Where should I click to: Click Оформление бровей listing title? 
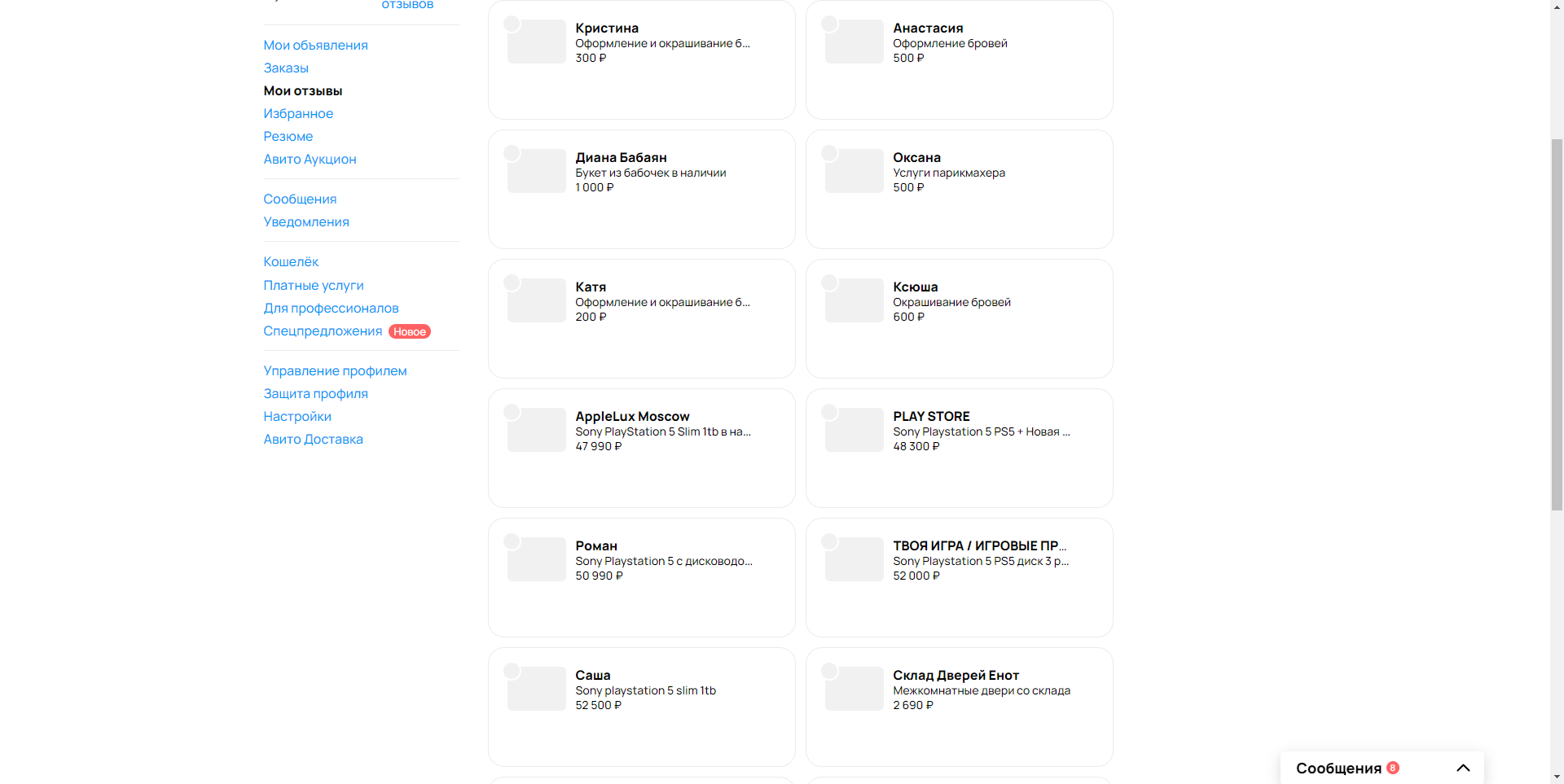coord(950,43)
